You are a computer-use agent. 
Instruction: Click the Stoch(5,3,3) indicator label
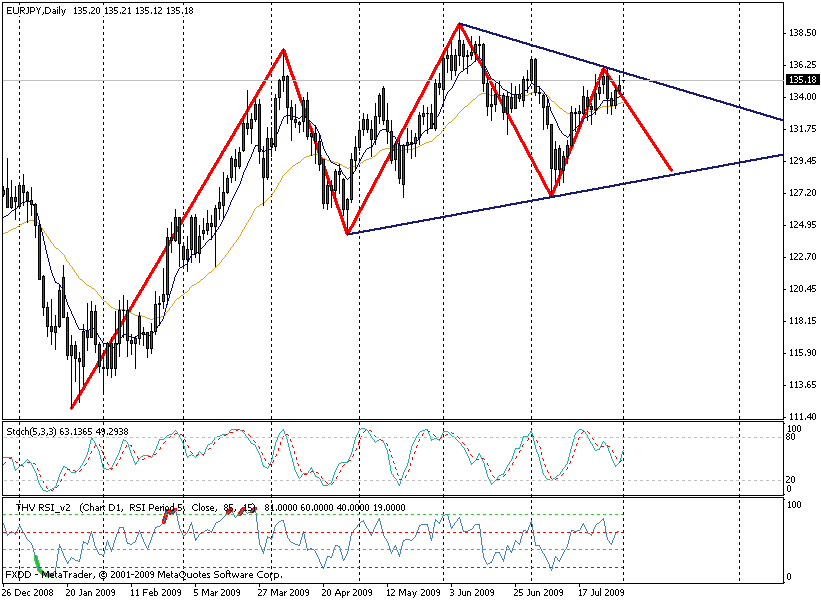click(28, 431)
